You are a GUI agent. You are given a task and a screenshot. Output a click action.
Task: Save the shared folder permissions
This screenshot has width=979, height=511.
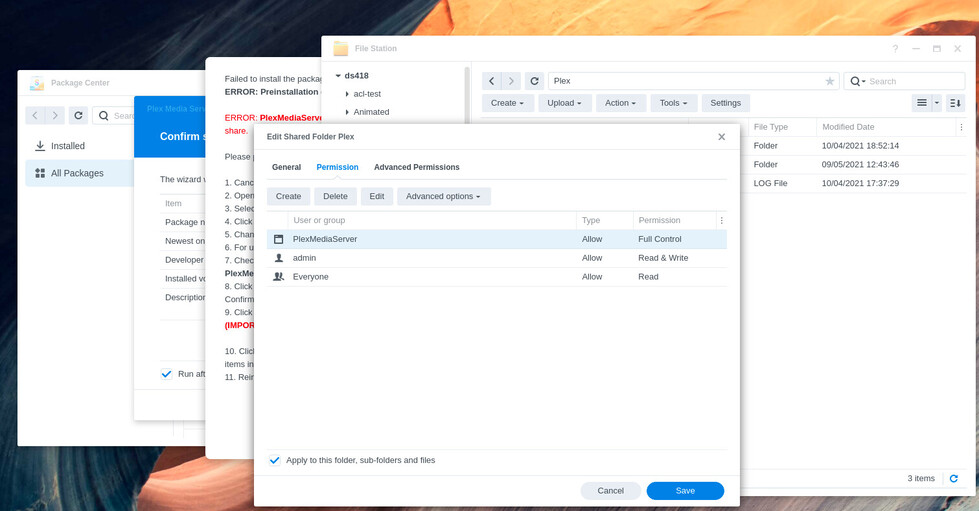685,491
